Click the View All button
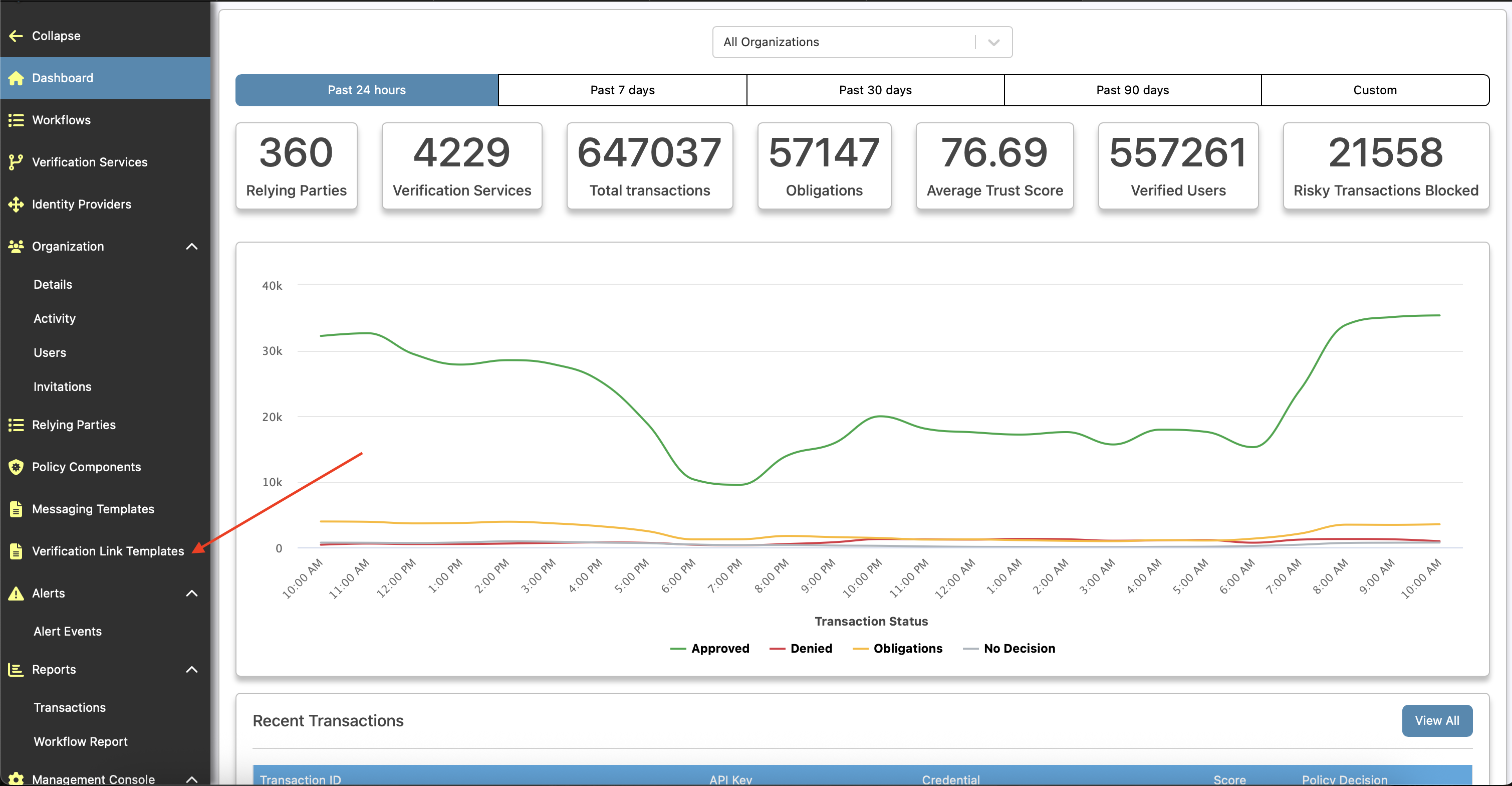 coord(1436,721)
